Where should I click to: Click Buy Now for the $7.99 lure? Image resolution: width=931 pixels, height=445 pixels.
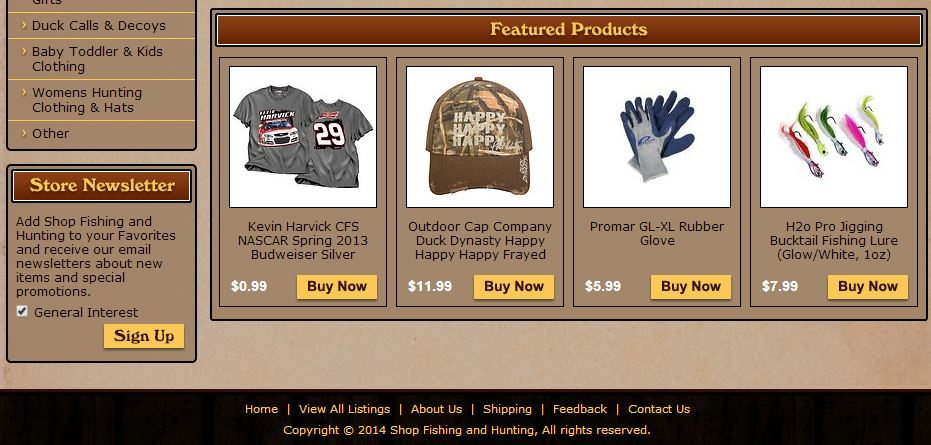pyautogui.click(x=867, y=286)
